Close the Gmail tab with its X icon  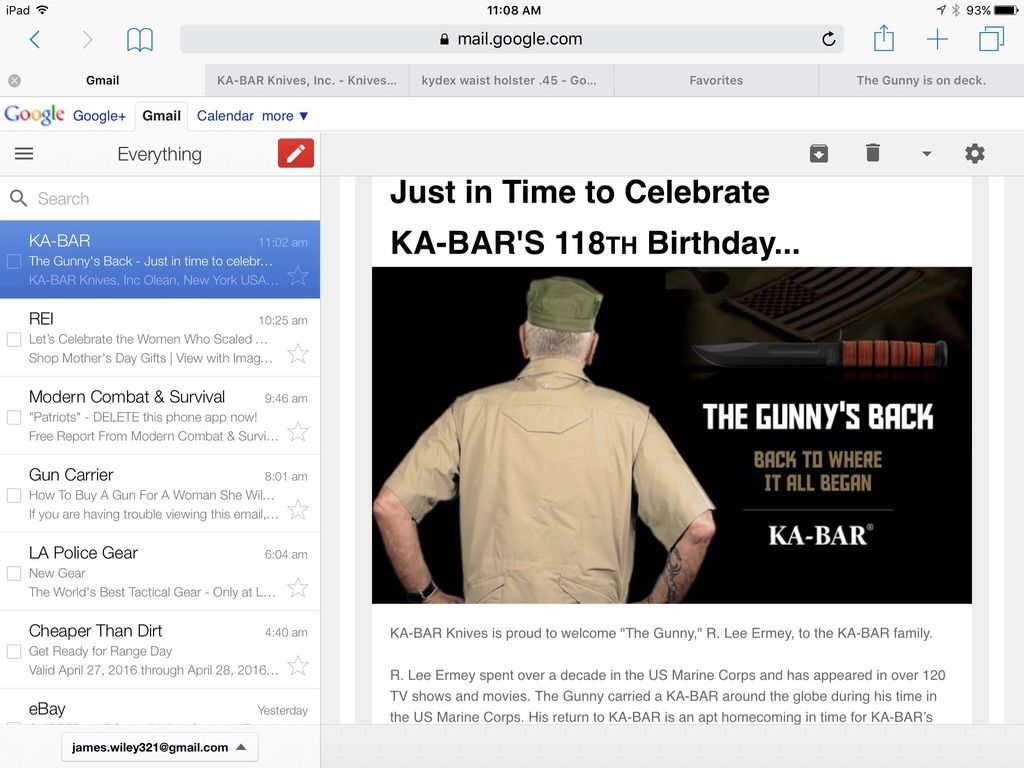tap(14, 80)
